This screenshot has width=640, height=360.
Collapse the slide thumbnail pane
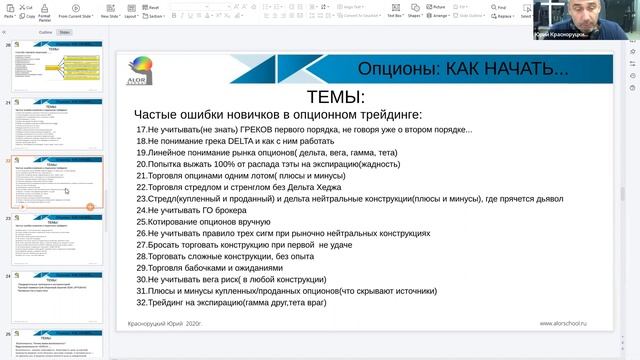click(4, 32)
